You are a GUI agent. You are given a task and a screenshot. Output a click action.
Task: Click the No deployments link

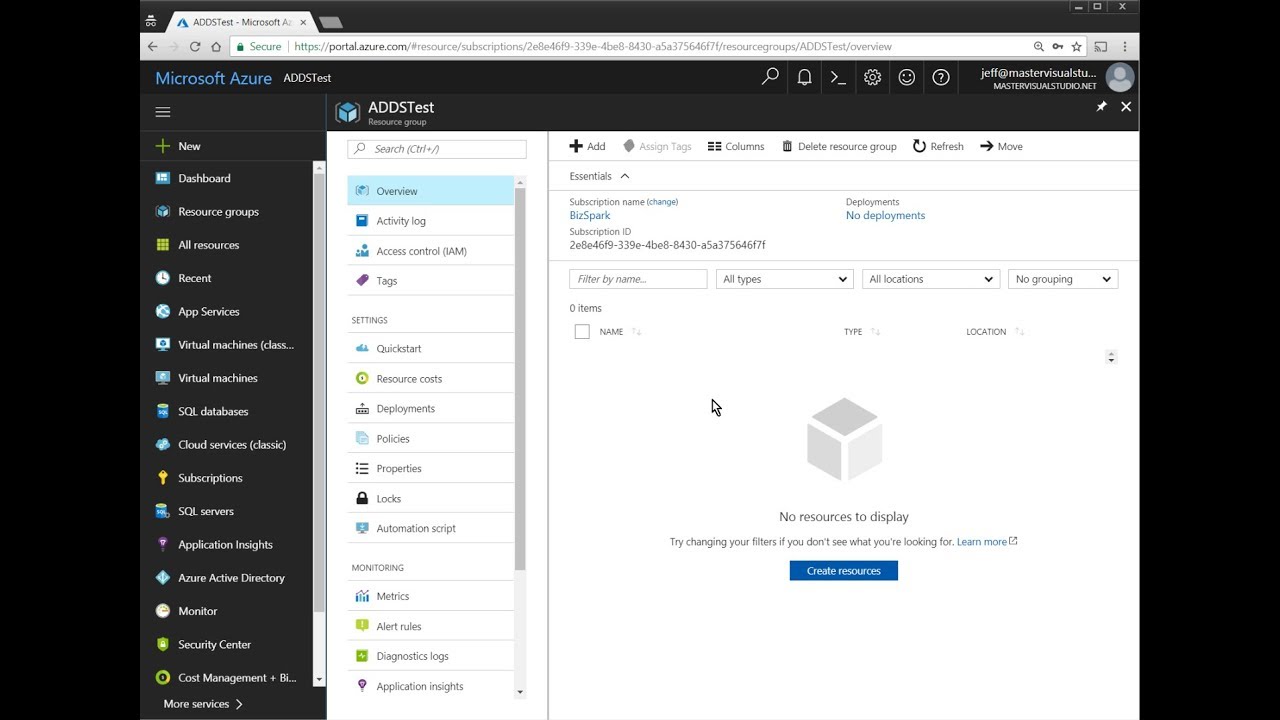(x=885, y=215)
